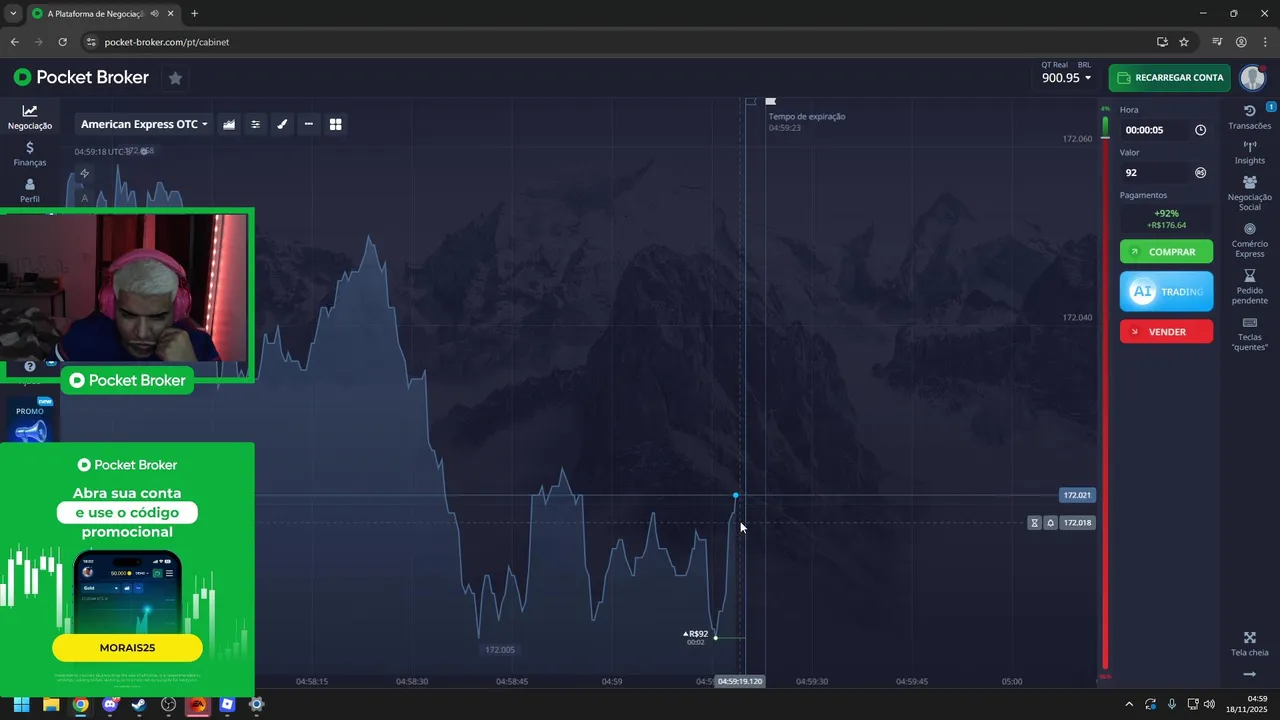Click the MORAIS25 promo code button

[x=127, y=647]
